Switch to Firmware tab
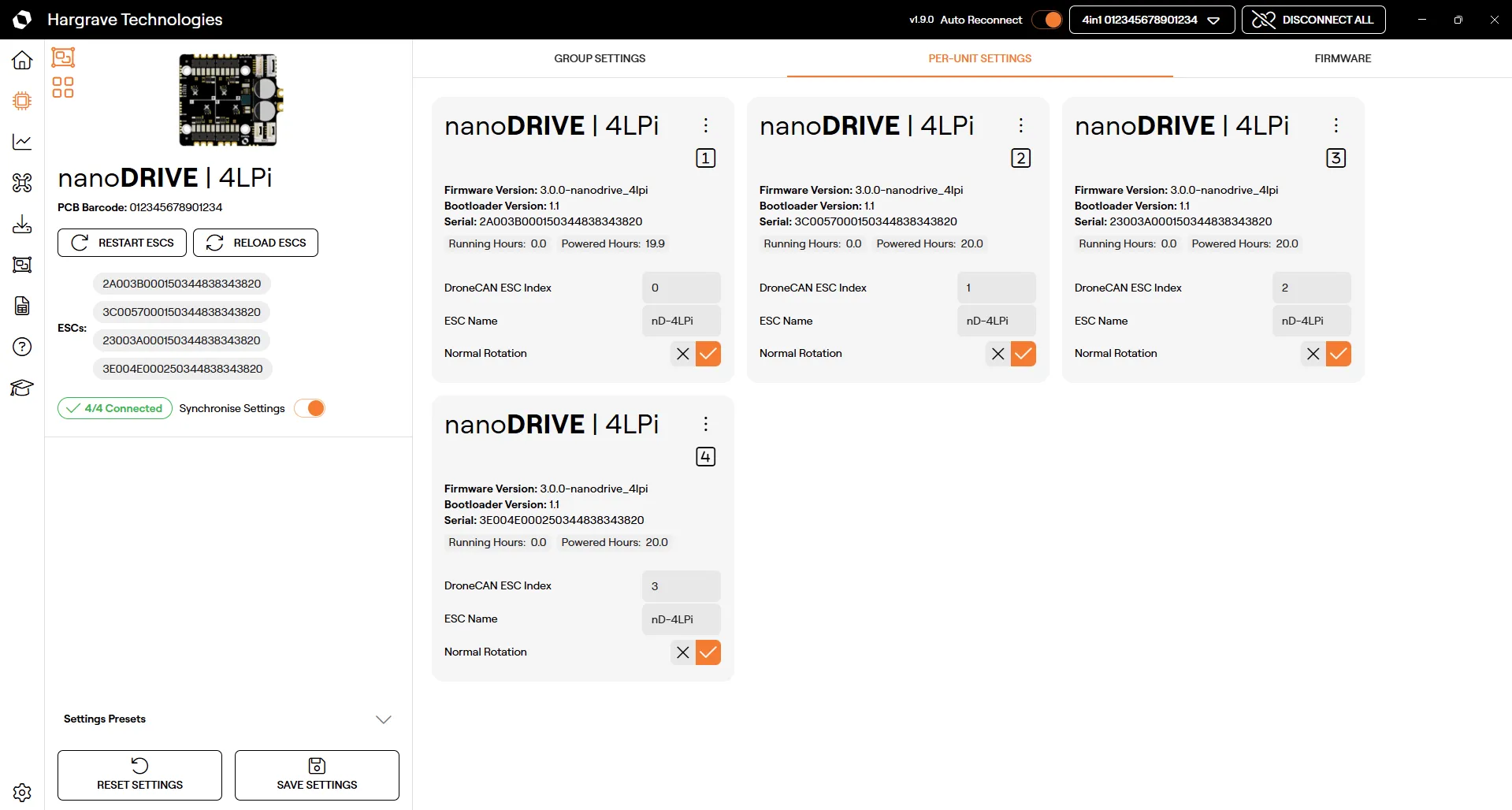Image resolution: width=1512 pixels, height=810 pixels. pyautogui.click(x=1343, y=58)
